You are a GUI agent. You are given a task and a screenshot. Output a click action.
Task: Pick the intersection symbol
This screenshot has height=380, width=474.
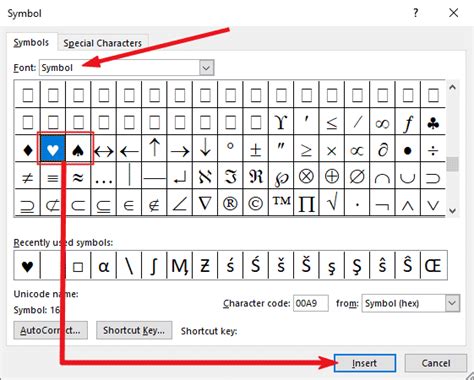(x=382, y=177)
